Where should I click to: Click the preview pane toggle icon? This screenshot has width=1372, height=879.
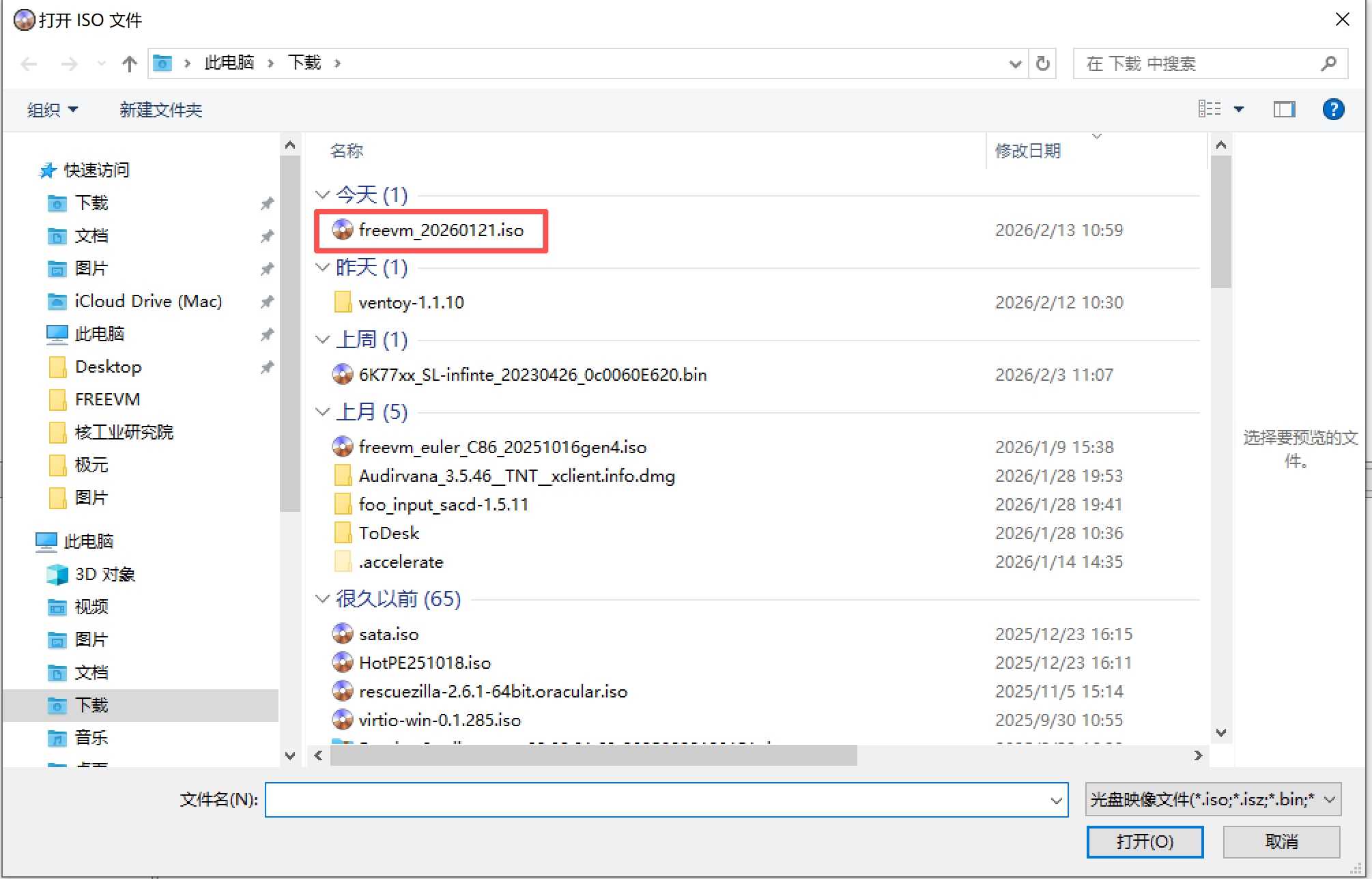[1285, 109]
